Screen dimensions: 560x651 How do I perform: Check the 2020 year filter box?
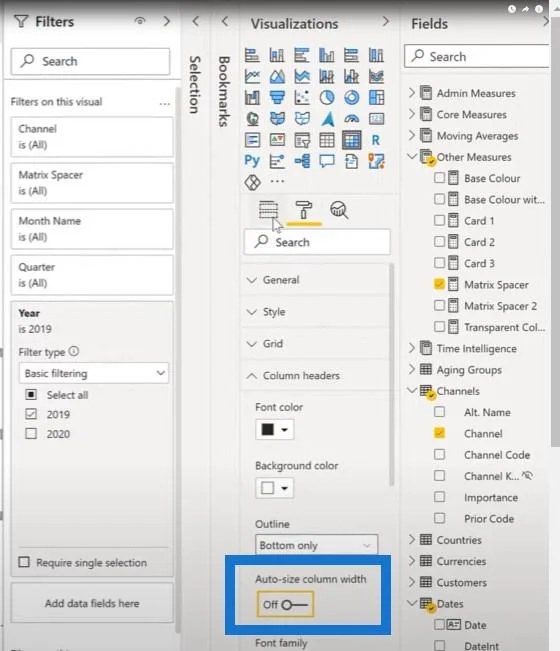[x=31, y=434]
